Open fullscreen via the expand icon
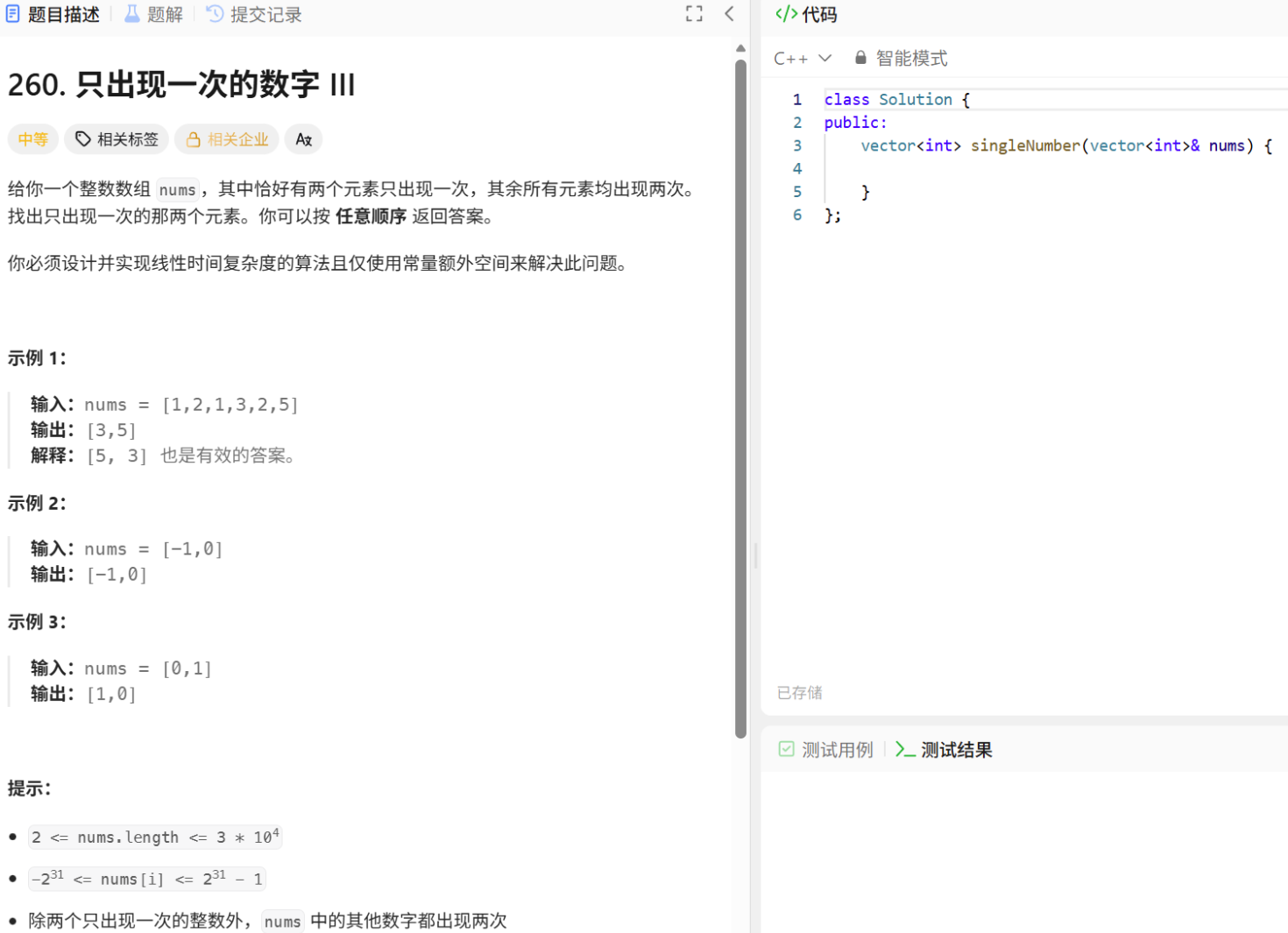 pyautogui.click(x=693, y=13)
